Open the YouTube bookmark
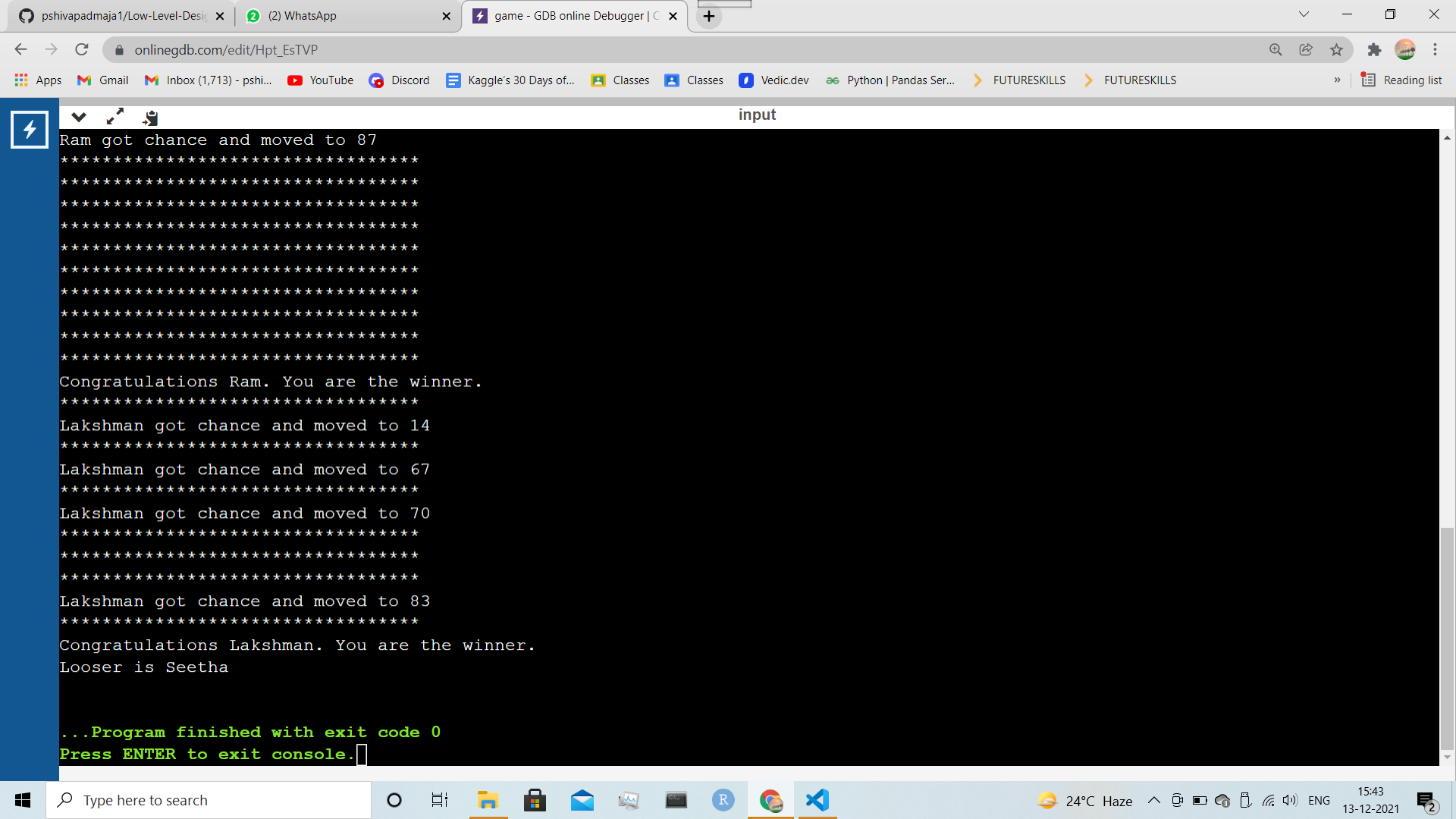1456x819 pixels. pos(321,80)
